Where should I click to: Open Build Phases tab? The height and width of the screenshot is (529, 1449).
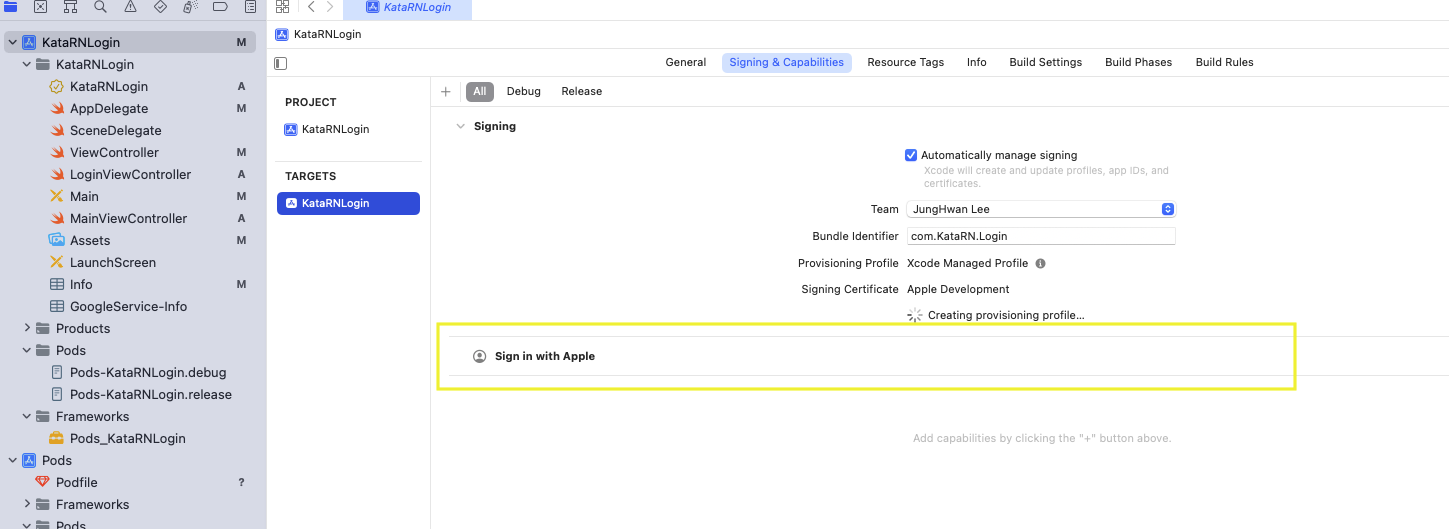1139,62
